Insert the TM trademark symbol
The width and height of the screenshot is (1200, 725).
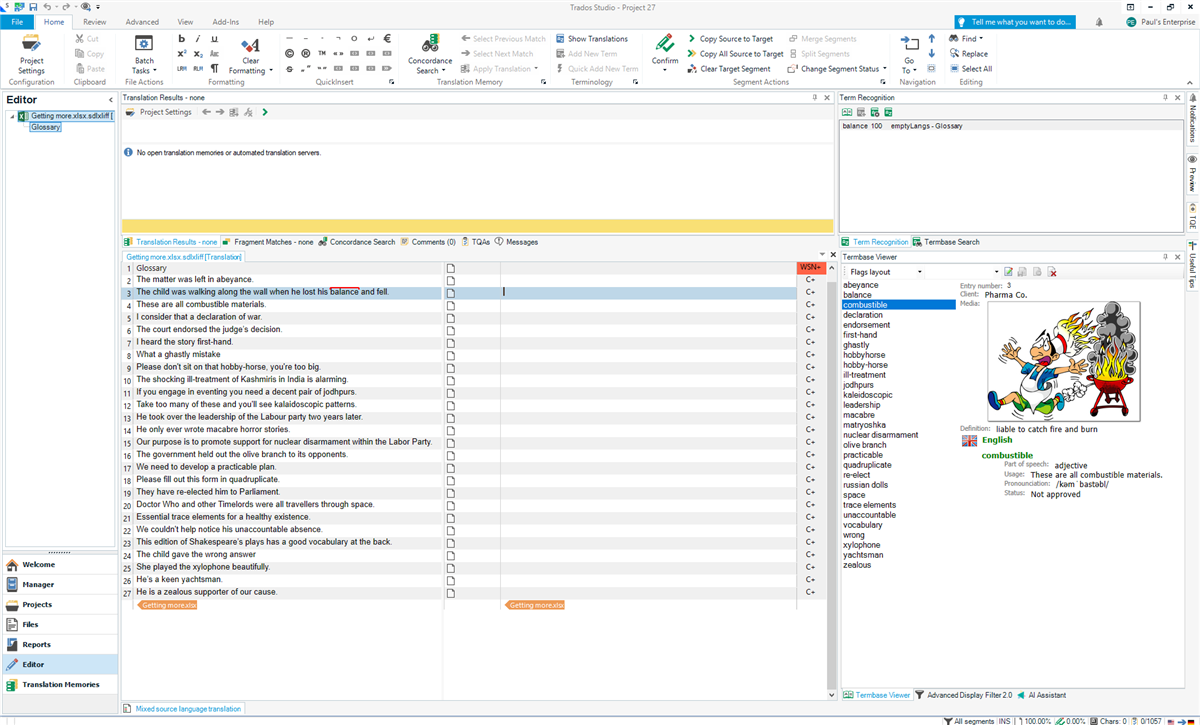point(322,54)
